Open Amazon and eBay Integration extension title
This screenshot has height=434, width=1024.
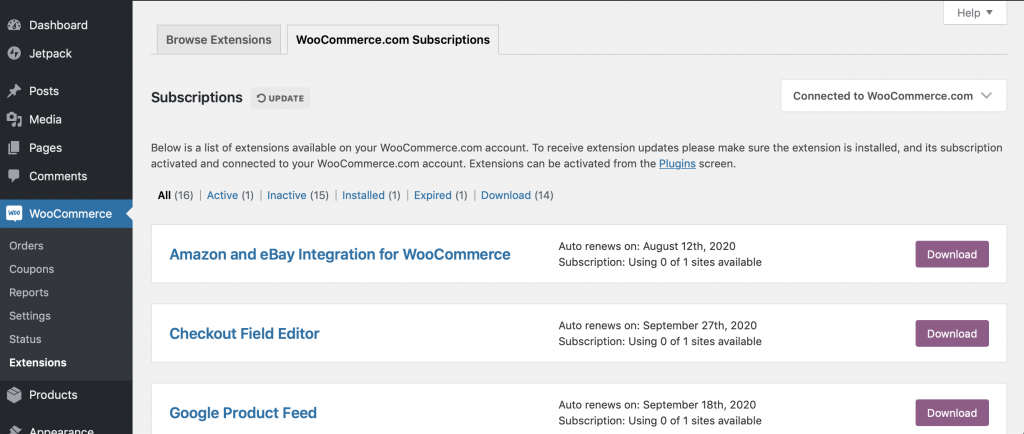(x=340, y=254)
